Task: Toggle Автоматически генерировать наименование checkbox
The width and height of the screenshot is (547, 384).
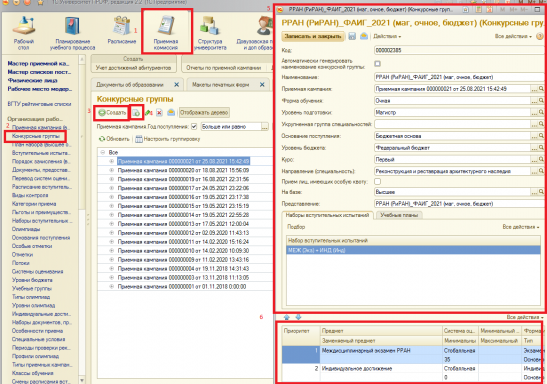Action: tap(377, 63)
